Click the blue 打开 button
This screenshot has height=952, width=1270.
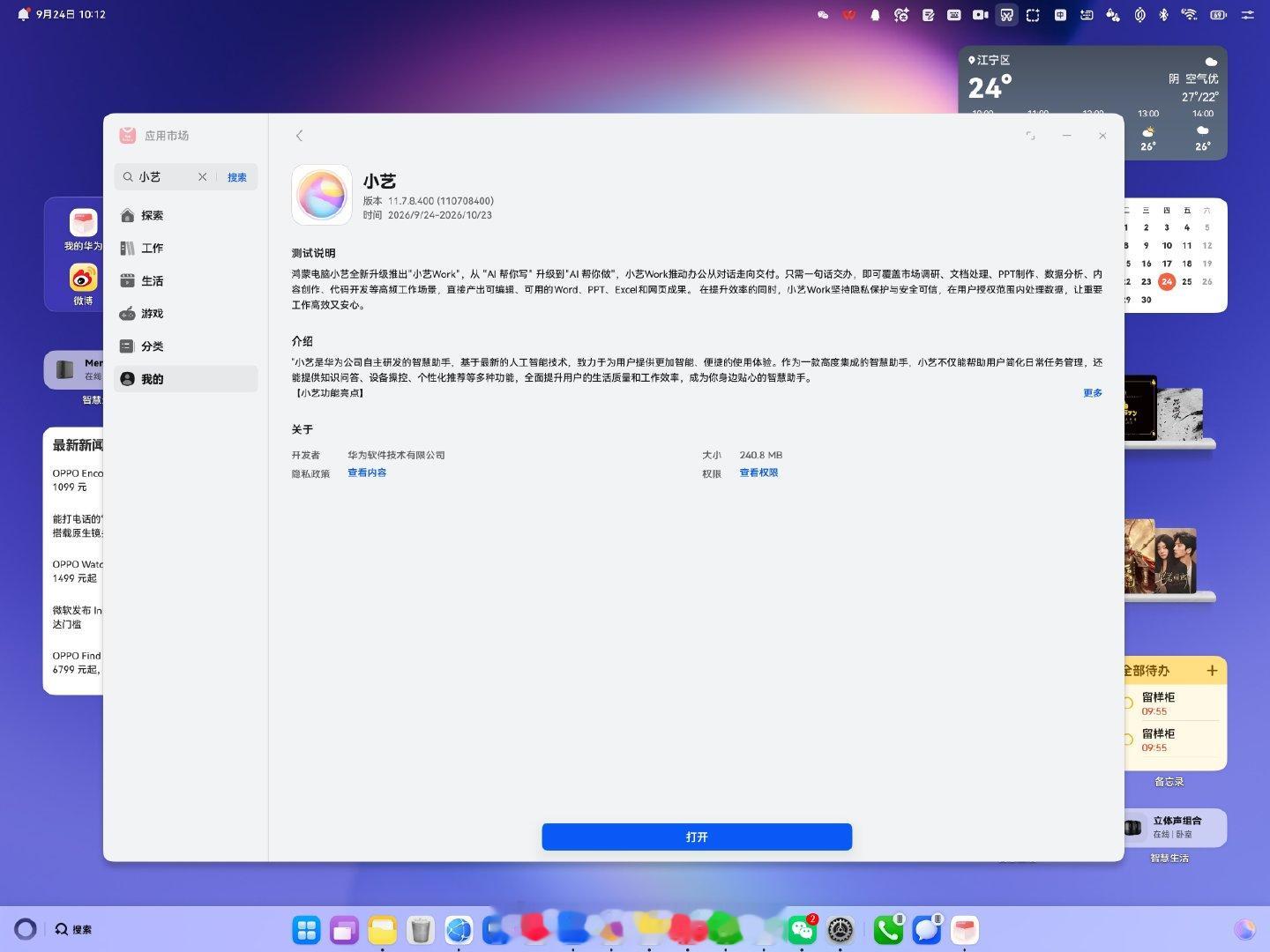pyautogui.click(x=697, y=837)
